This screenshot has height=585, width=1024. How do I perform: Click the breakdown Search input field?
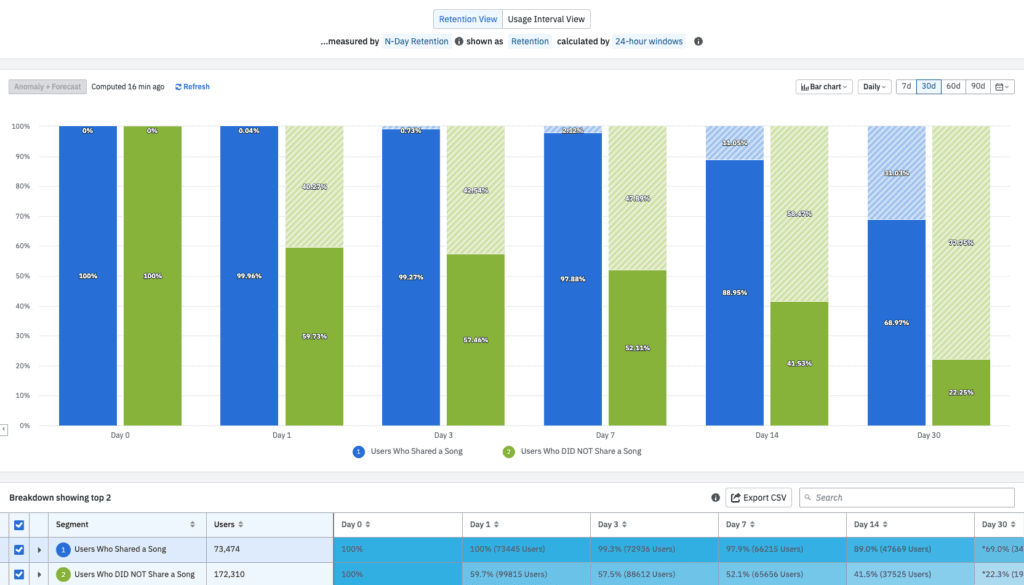click(910, 498)
